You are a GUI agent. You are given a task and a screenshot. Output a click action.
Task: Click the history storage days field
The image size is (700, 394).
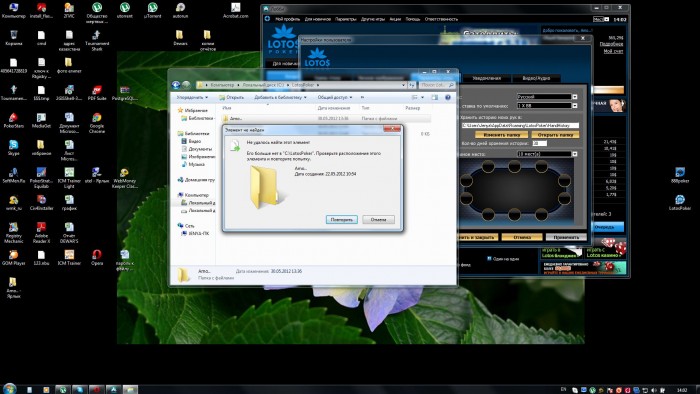click(539, 143)
